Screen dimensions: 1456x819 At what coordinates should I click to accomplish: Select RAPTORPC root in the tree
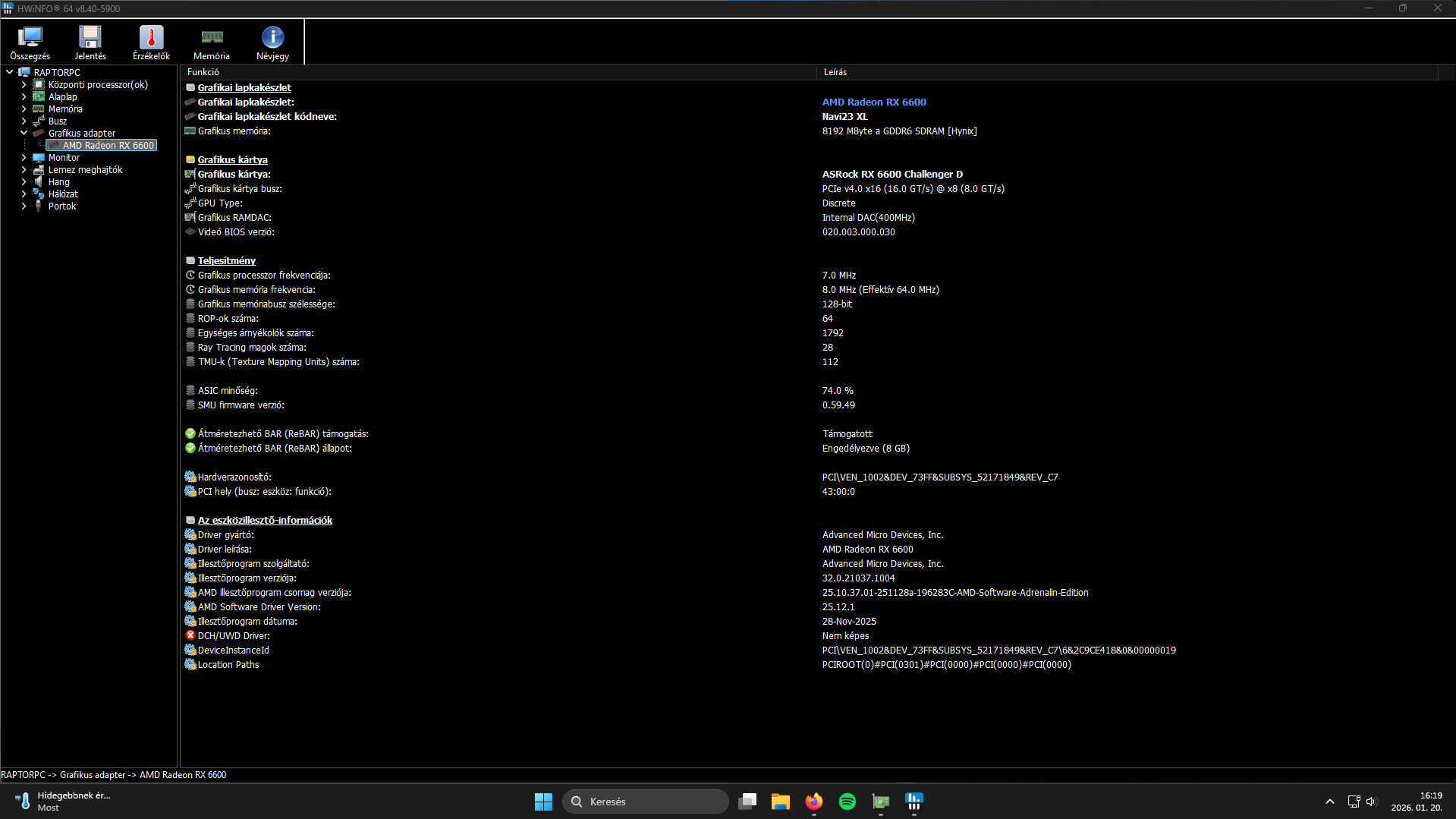coord(57,73)
